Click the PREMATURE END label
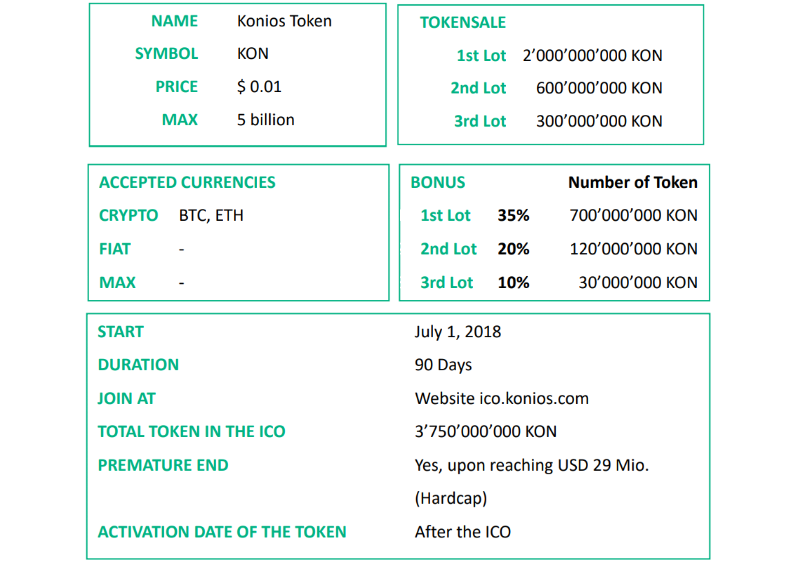Viewport: 800px width, 563px height. (163, 465)
